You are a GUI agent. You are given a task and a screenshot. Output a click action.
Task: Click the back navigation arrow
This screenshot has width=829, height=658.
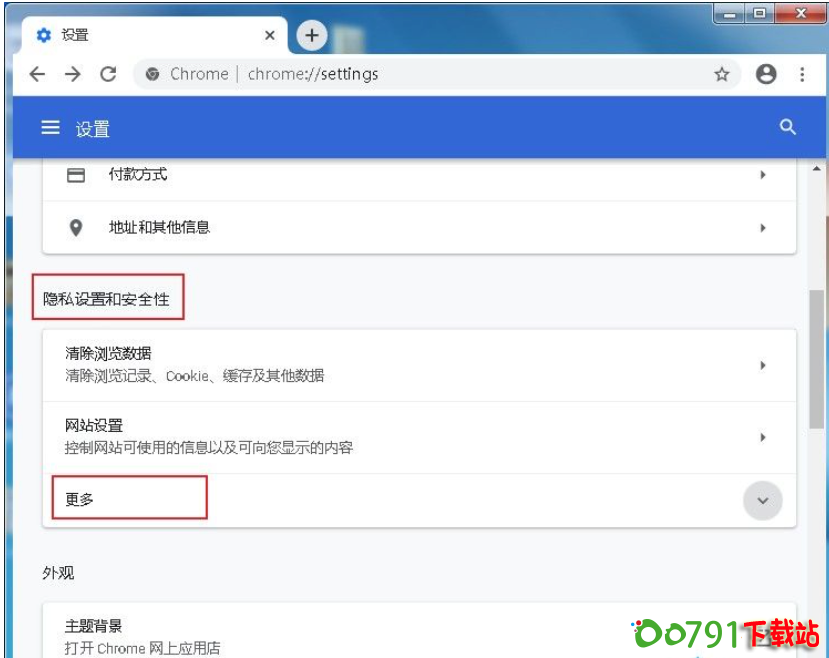pyautogui.click(x=37, y=74)
